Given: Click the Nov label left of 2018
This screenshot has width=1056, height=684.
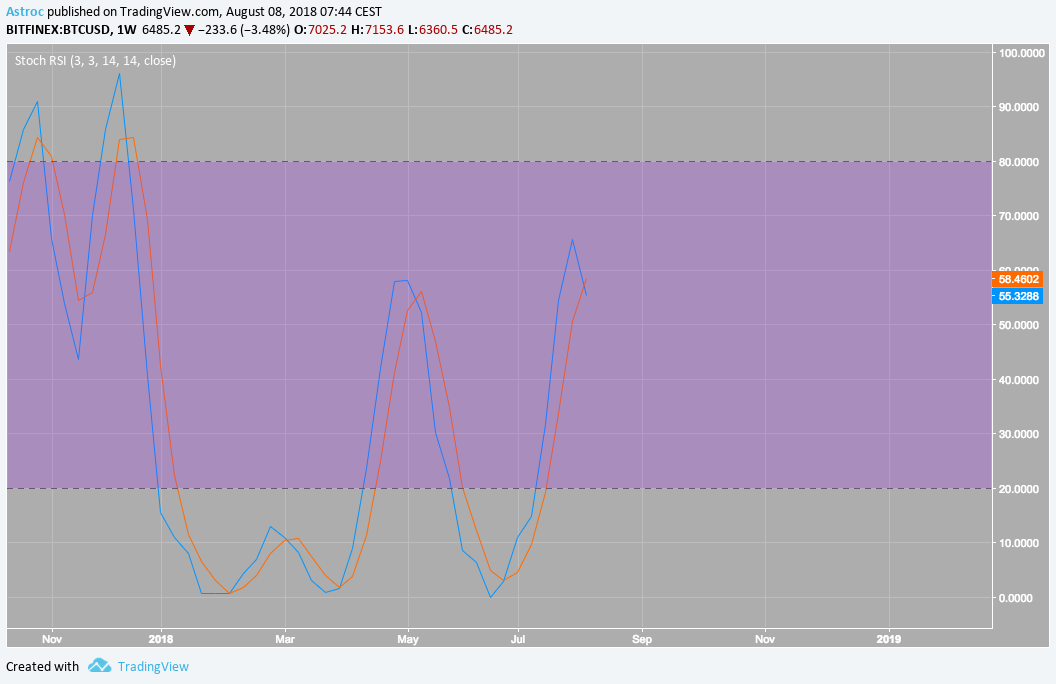Looking at the screenshot, I should pos(52,639).
